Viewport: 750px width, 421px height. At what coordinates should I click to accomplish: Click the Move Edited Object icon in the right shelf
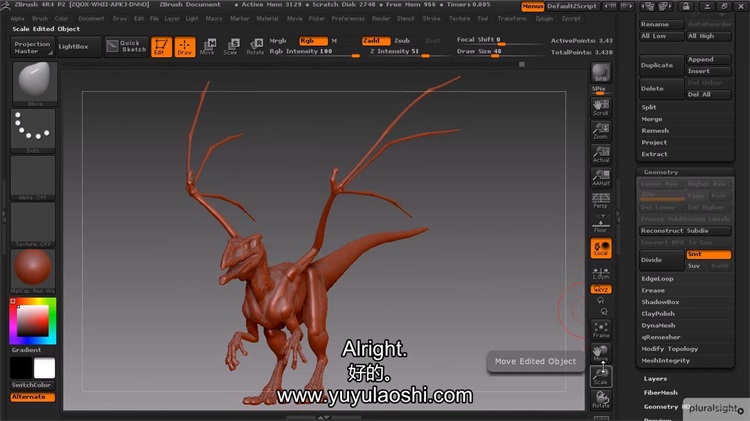601,354
